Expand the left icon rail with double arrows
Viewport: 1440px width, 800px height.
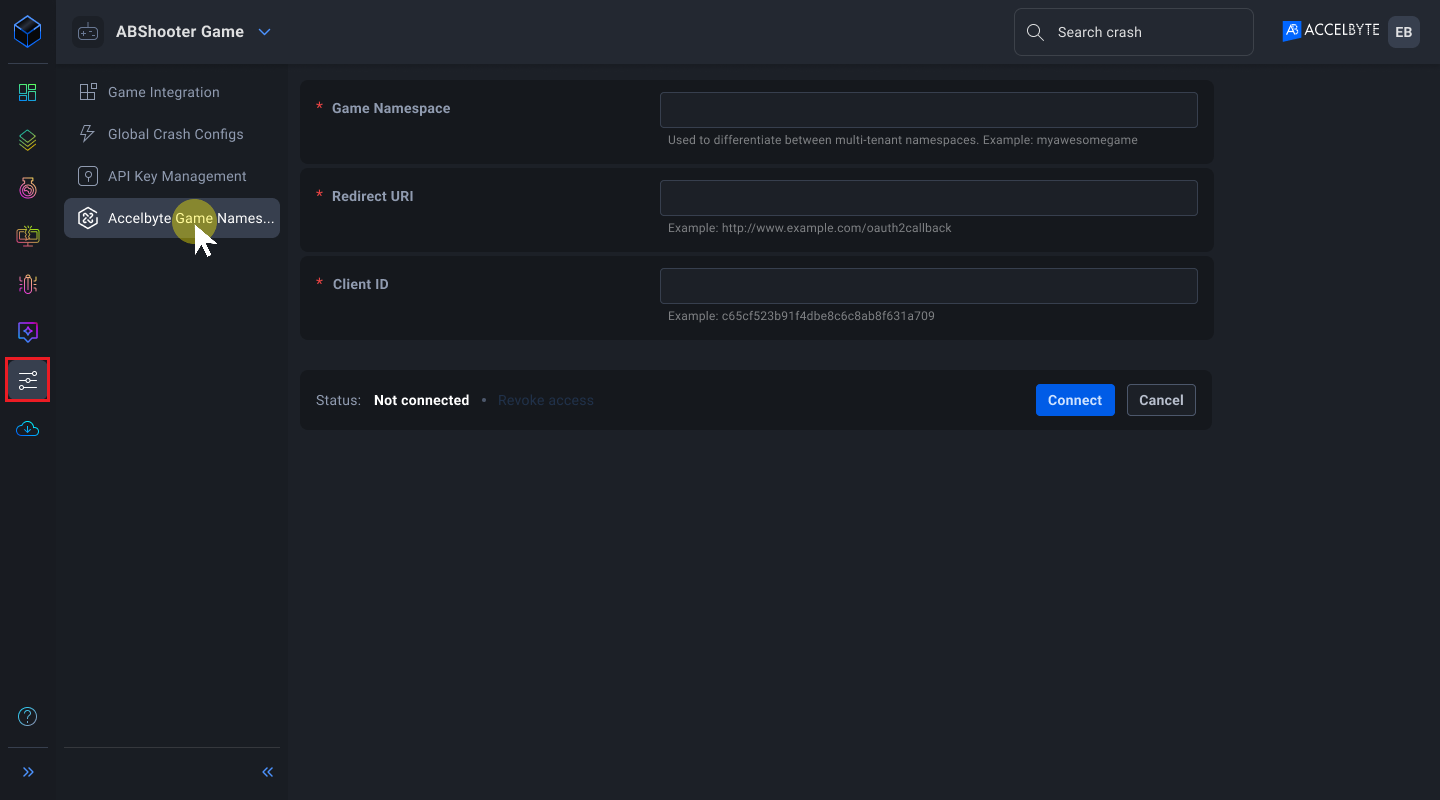(x=28, y=772)
